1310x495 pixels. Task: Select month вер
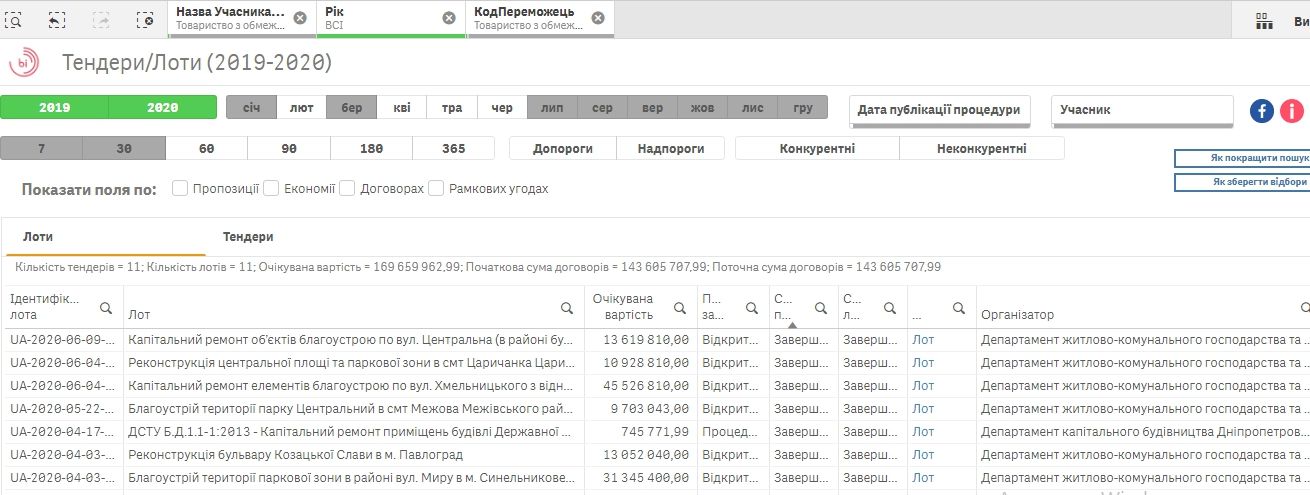[652, 107]
